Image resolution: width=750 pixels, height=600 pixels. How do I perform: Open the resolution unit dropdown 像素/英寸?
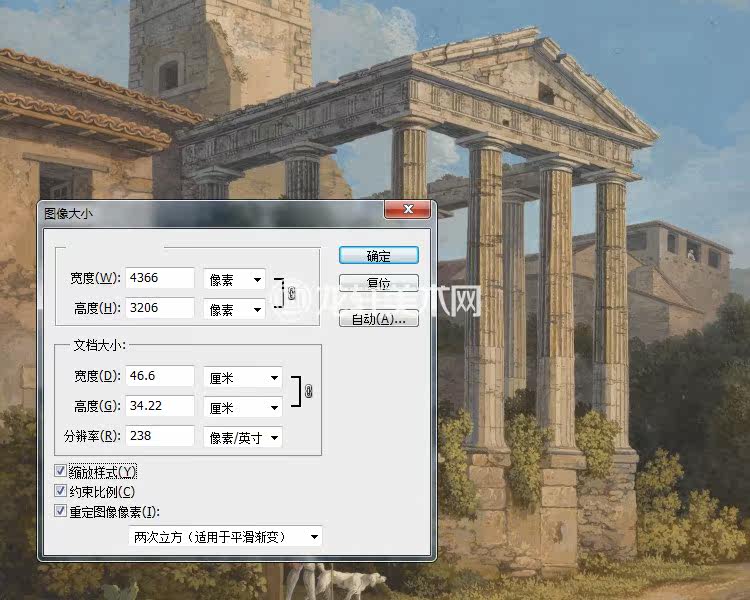(243, 437)
